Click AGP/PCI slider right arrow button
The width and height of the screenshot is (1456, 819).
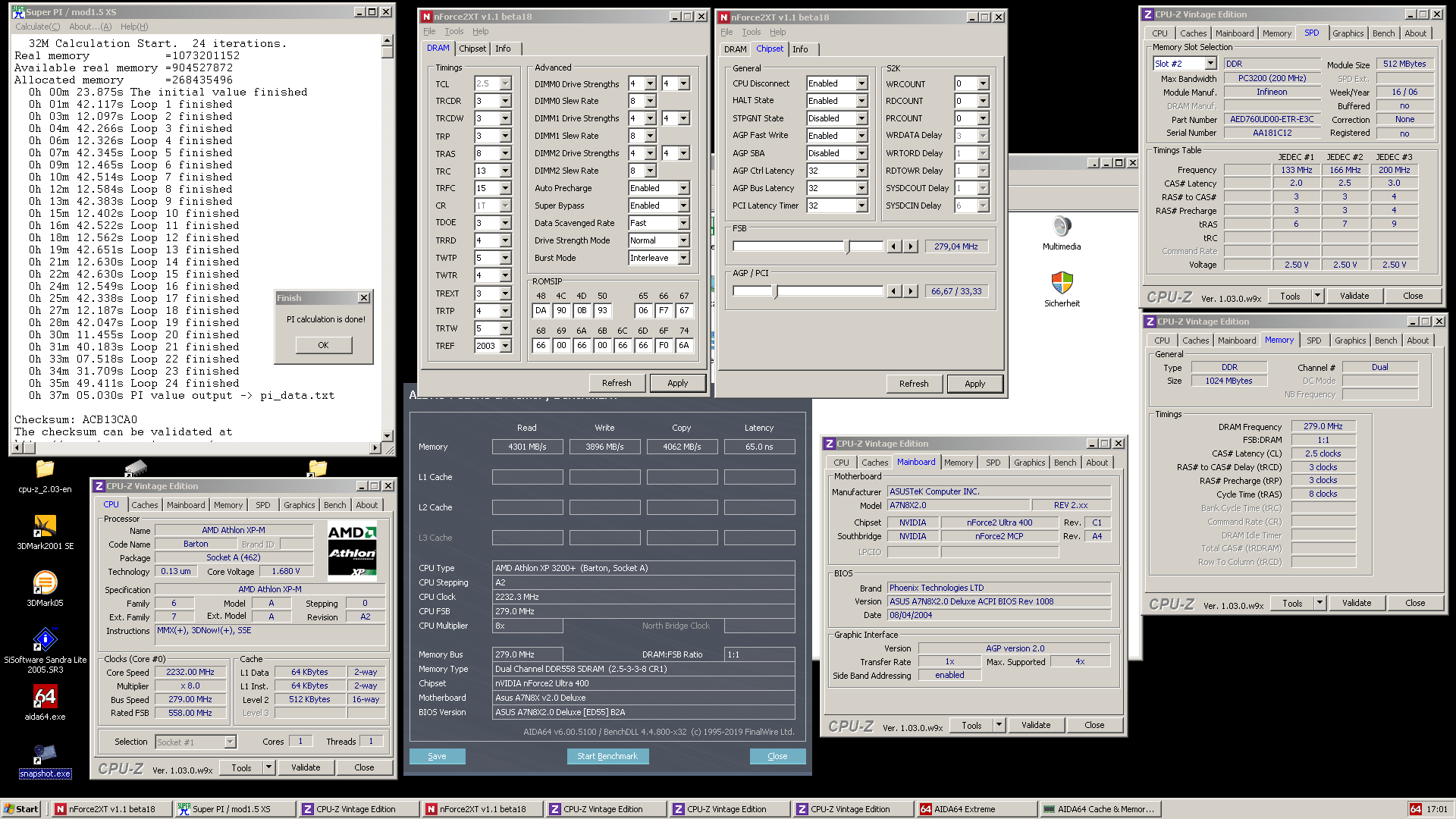coord(911,291)
